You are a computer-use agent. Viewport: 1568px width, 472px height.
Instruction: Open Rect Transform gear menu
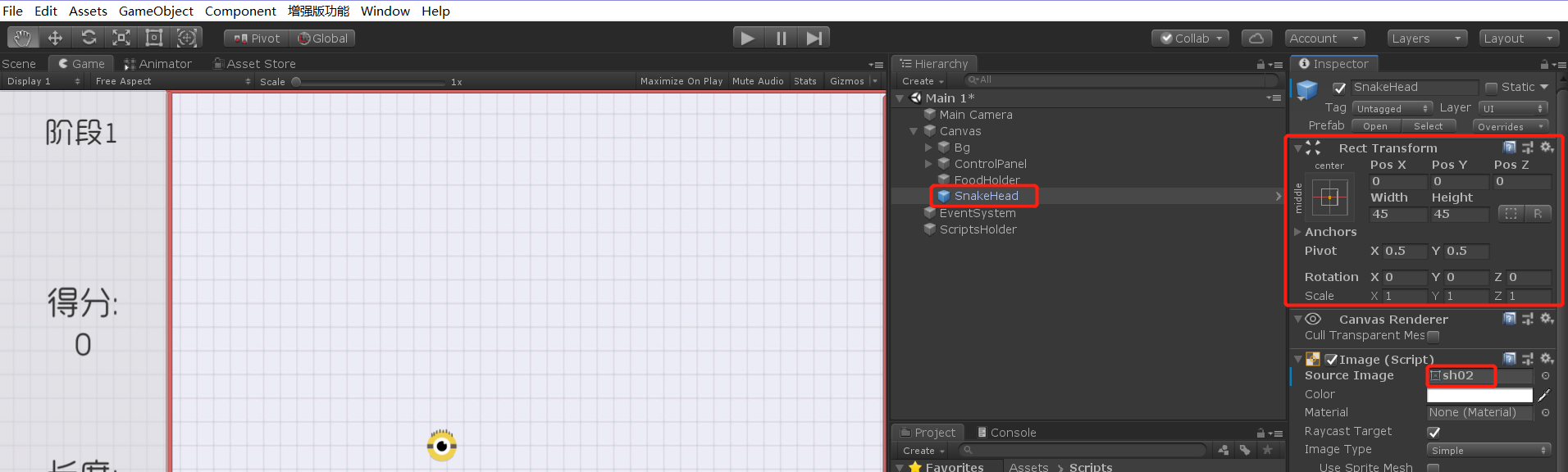tap(1547, 147)
